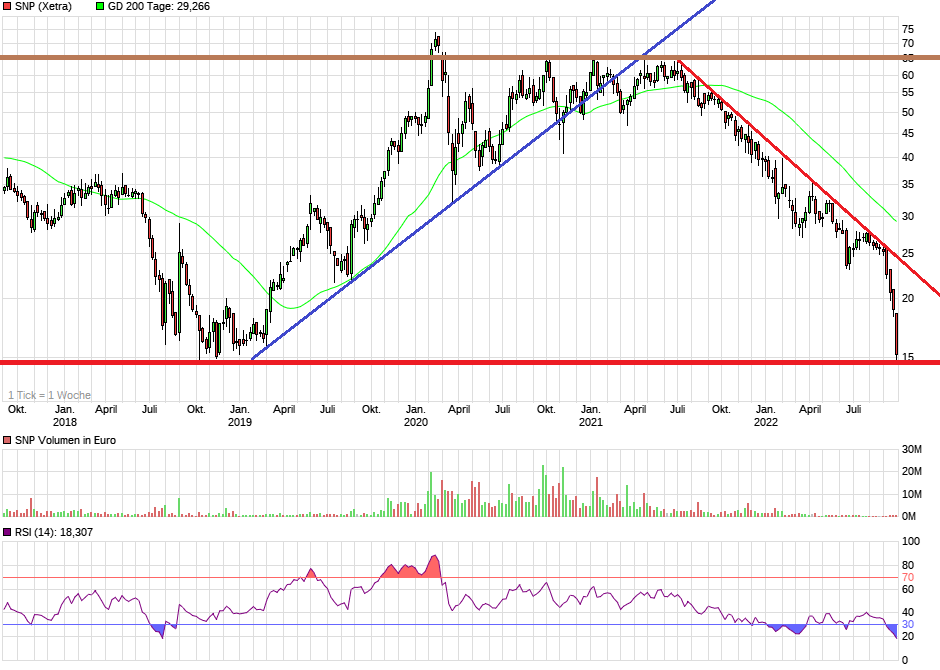Click the price axis value 75
Screen dimensions: 940x670
908,29
